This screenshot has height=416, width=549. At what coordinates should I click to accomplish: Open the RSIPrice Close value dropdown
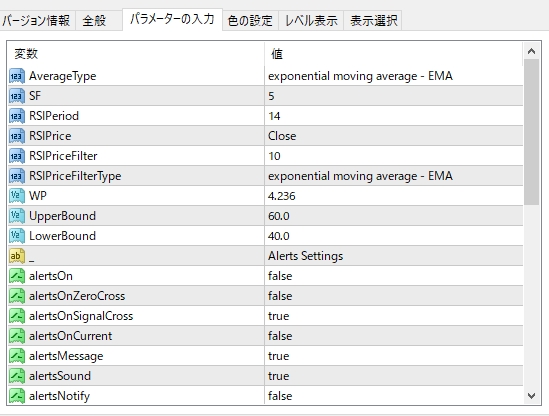tap(394, 136)
